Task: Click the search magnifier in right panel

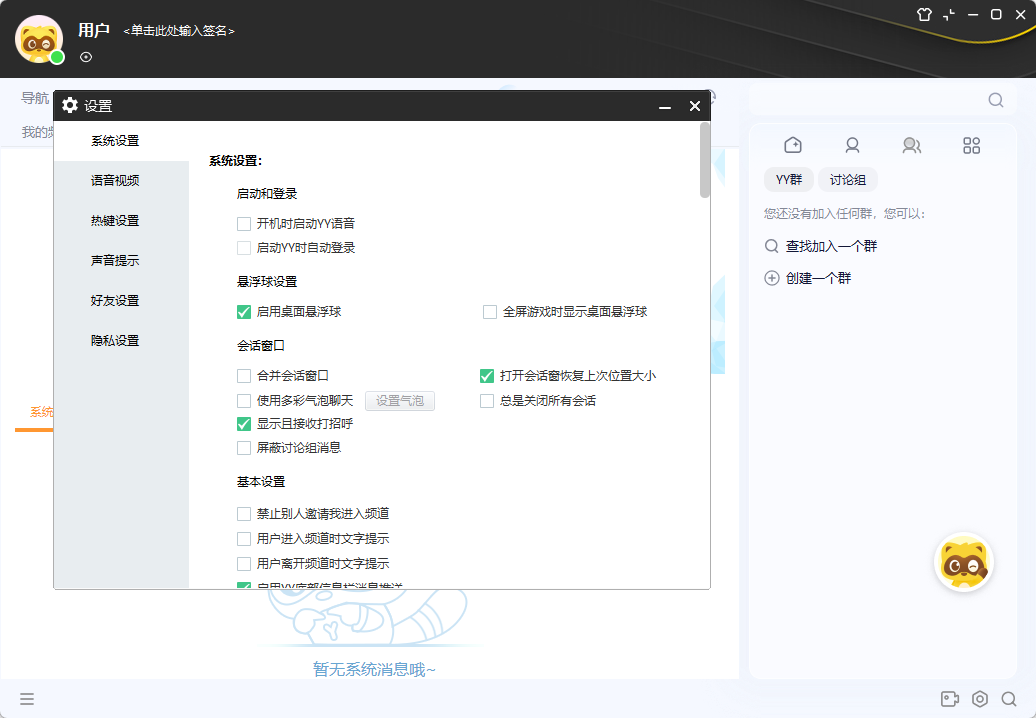Action: pos(996,100)
